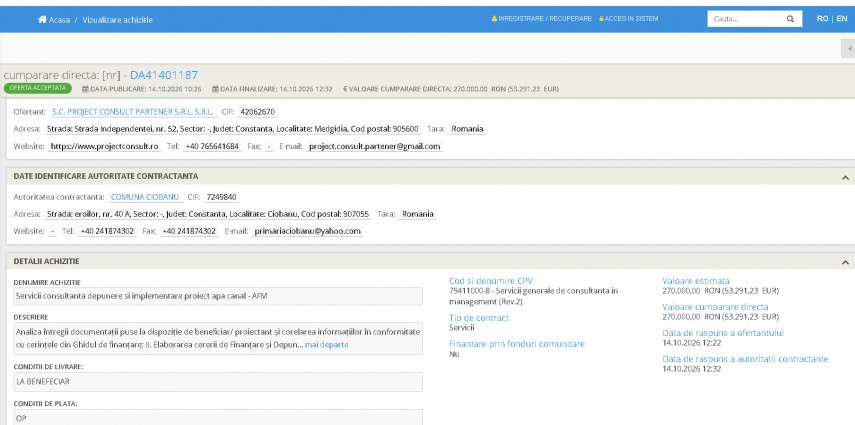Open the COMUNA CIOBANU link
The height and width of the screenshot is (425, 855).
(x=145, y=197)
